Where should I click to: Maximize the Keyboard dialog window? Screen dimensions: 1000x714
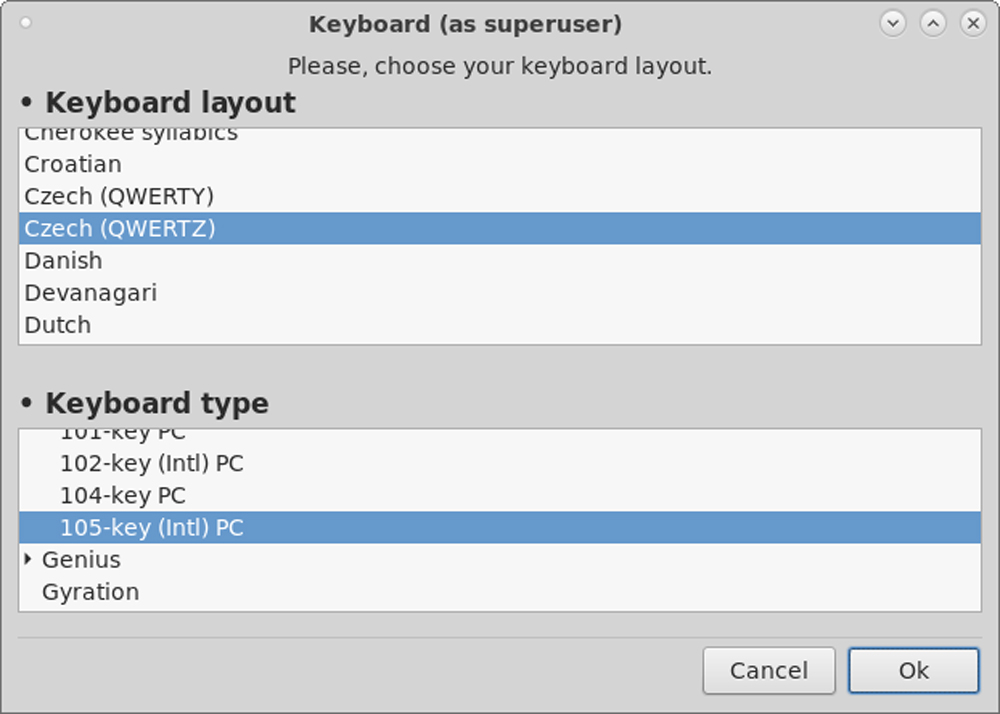(933, 23)
